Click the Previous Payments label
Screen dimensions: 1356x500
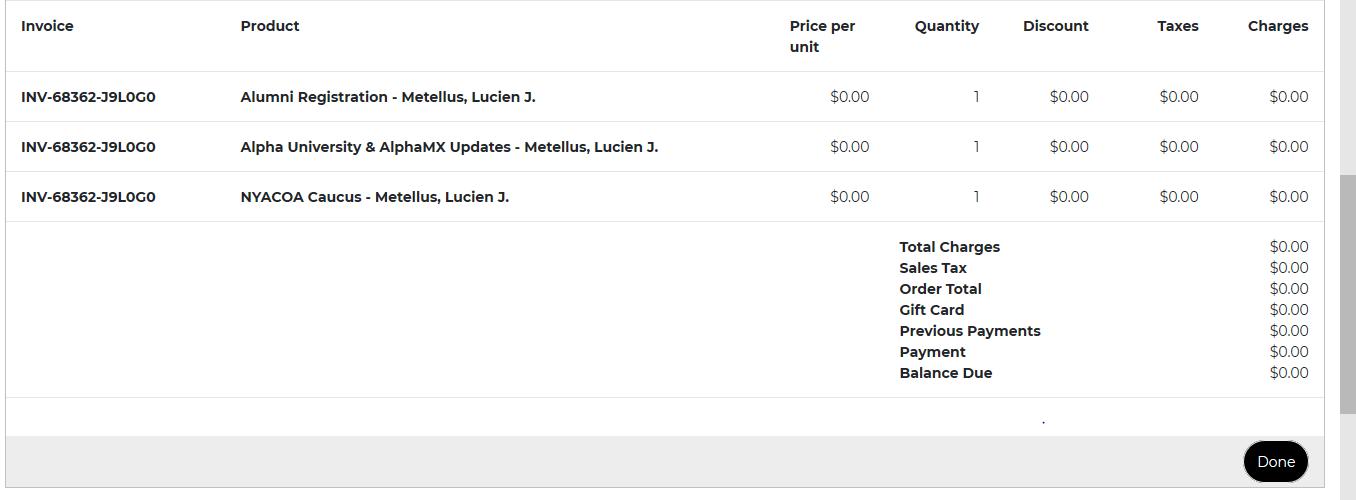(969, 331)
